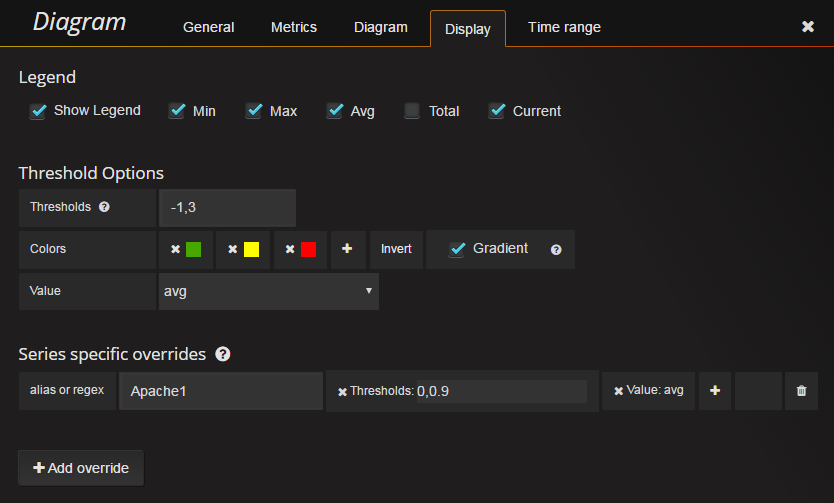Disable the Gradient checkbox

(457, 249)
